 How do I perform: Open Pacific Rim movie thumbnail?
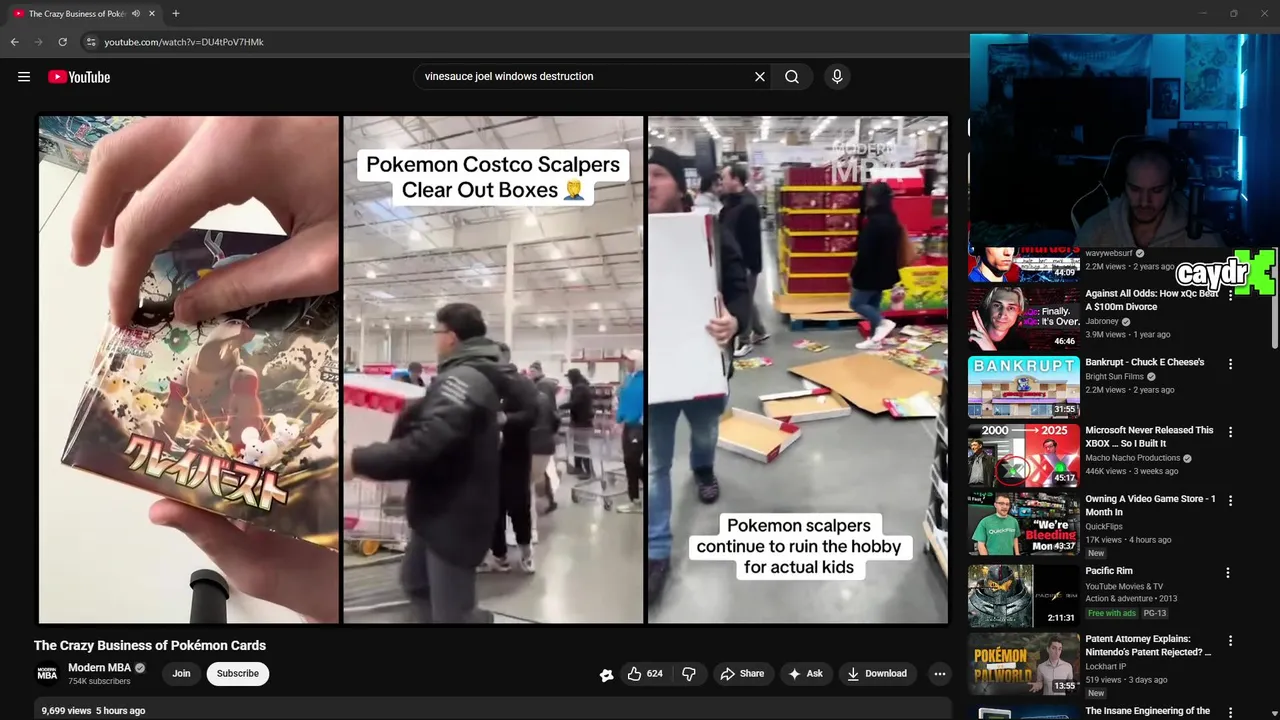(1023, 595)
